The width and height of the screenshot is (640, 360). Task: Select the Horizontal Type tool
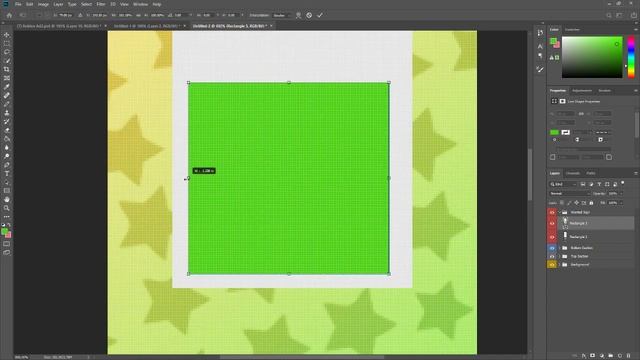pyautogui.click(x=7, y=173)
